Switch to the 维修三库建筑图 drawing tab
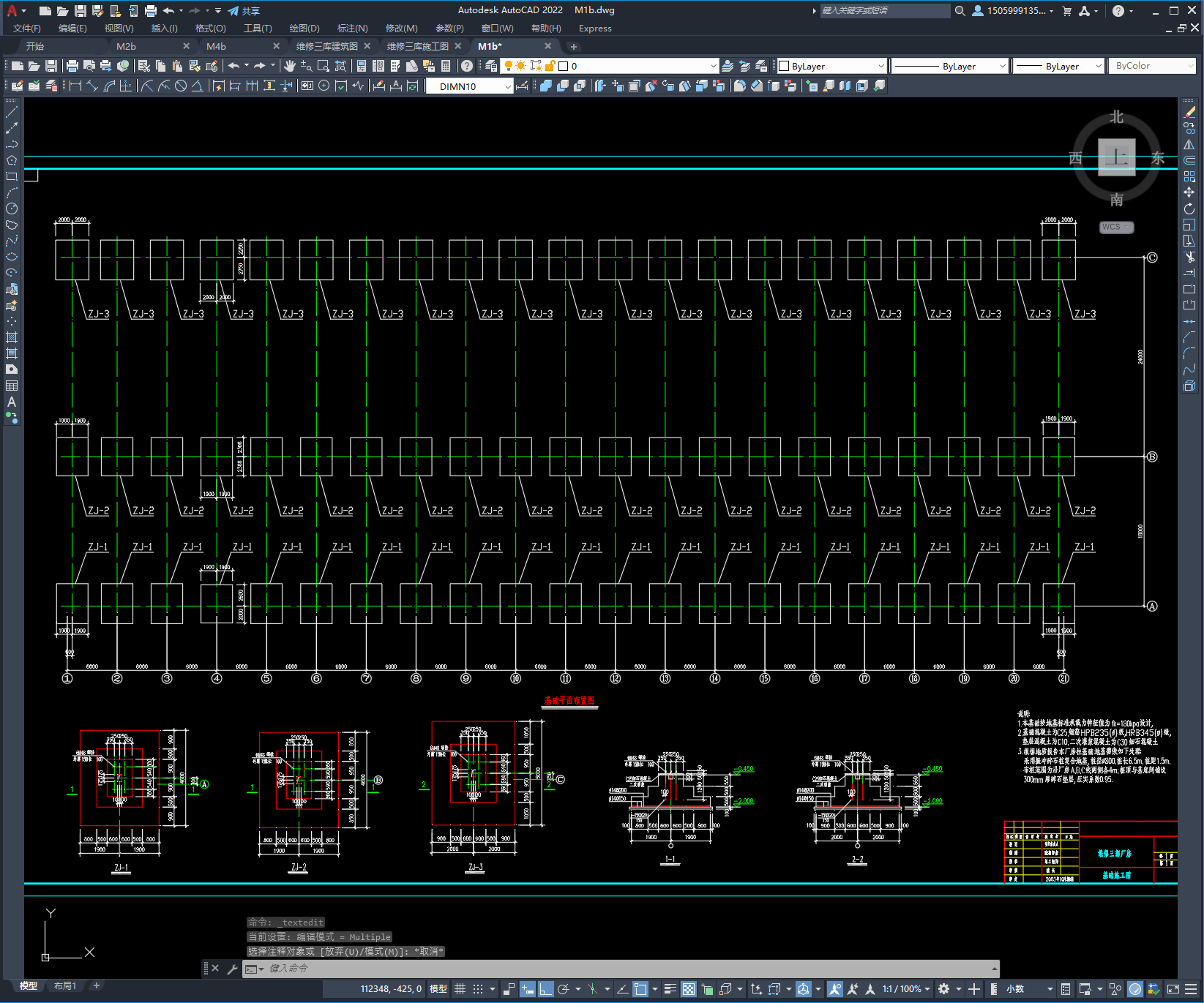 pyautogui.click(x=327, y=46)
